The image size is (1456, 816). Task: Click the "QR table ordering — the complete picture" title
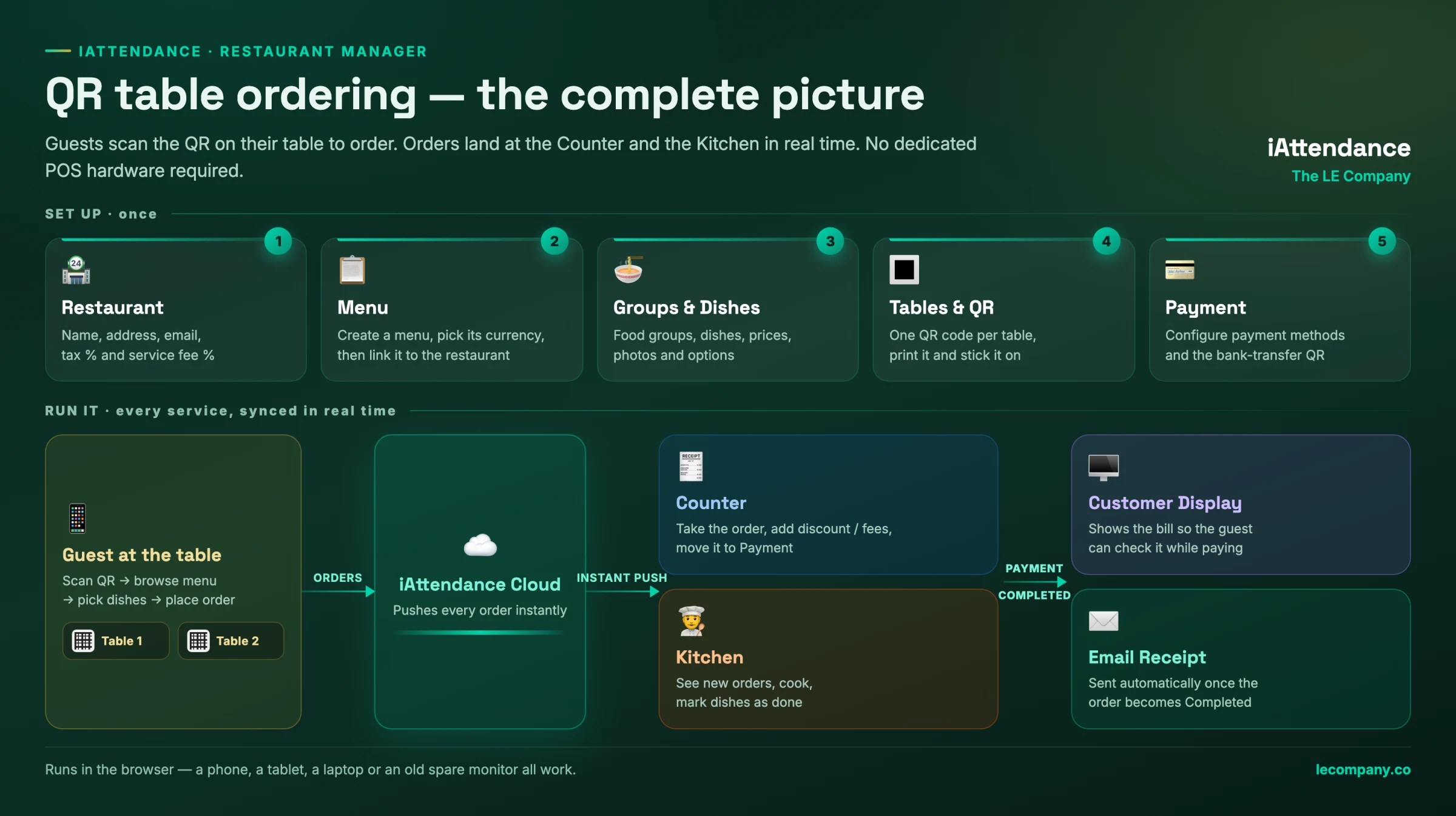point(485,95)
